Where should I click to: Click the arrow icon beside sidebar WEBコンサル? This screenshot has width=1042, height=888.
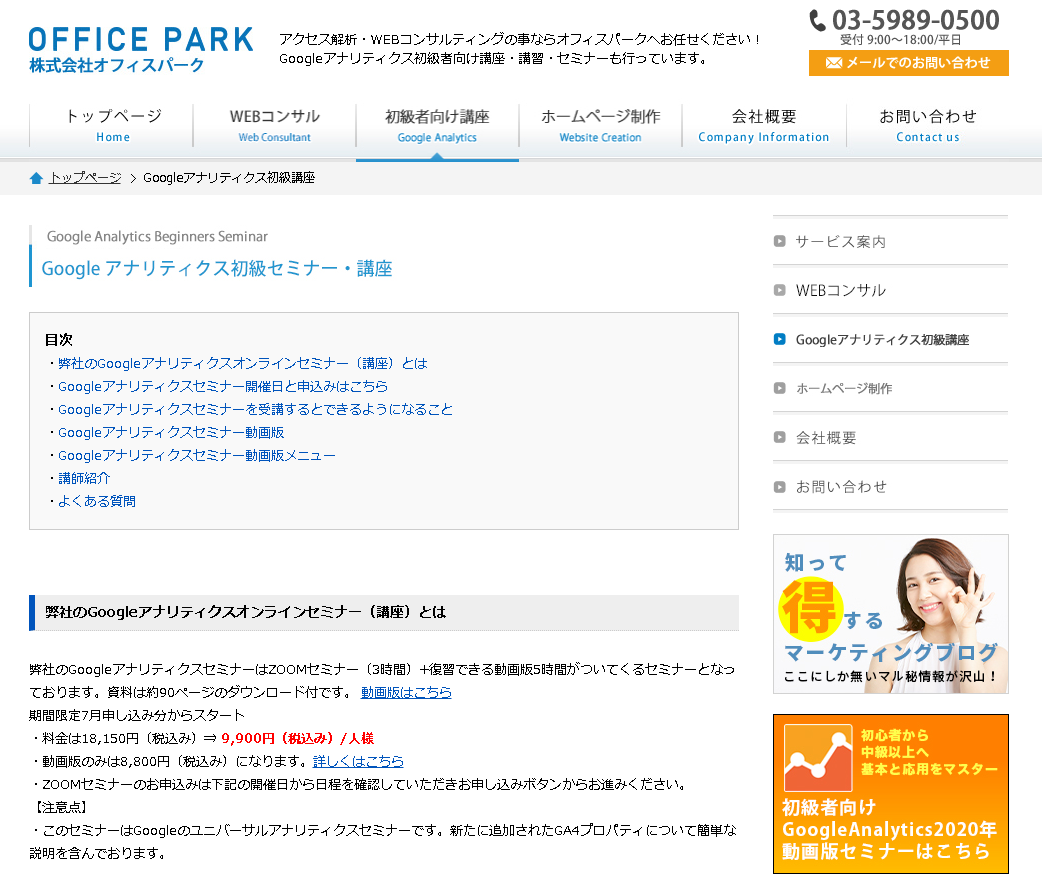coord(780,290)
